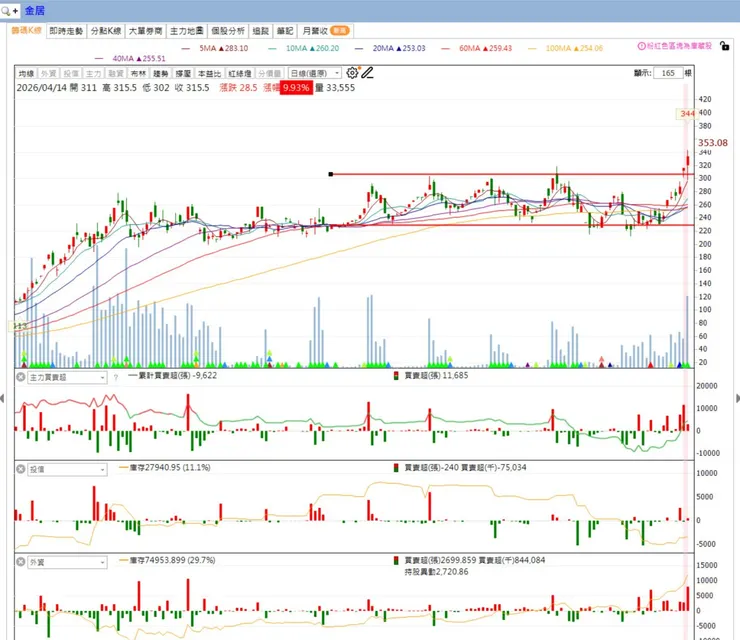Click 庫存74953.899 (29.7%) legend text
The image size is (740, 640).
click(172, 560)
